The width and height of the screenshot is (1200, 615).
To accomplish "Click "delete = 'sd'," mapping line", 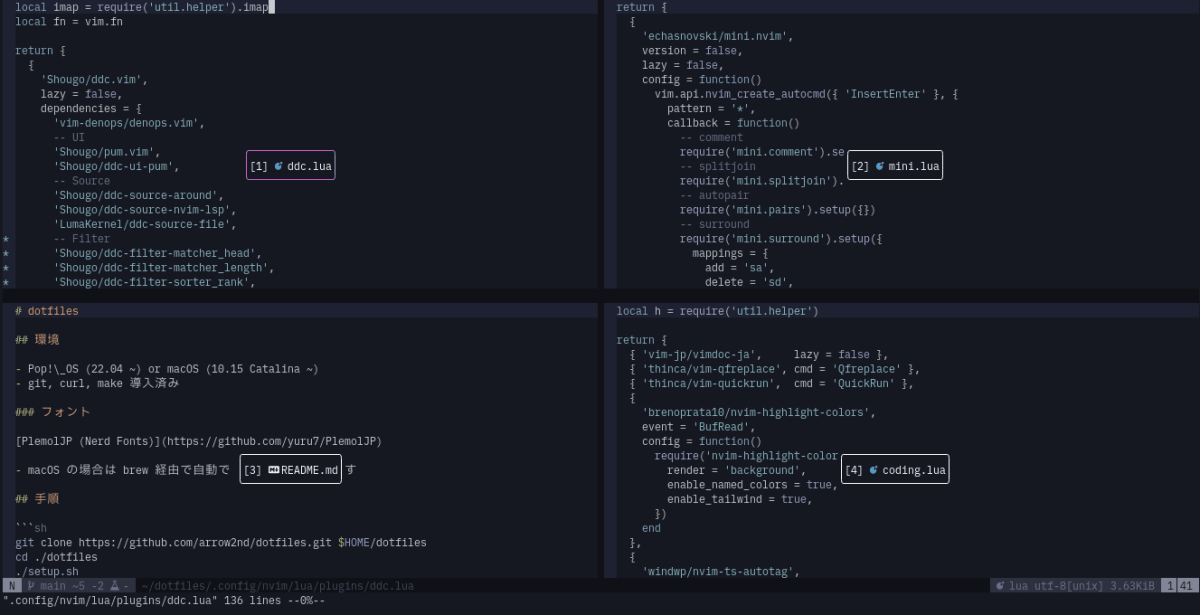I will 749,283.
